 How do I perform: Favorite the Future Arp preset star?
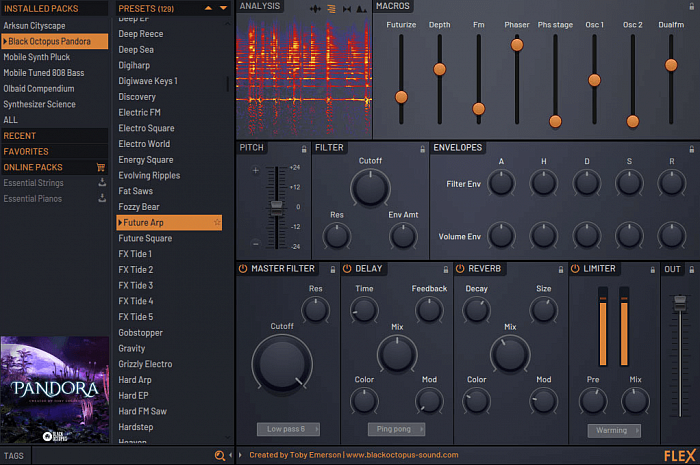(218, 223)
